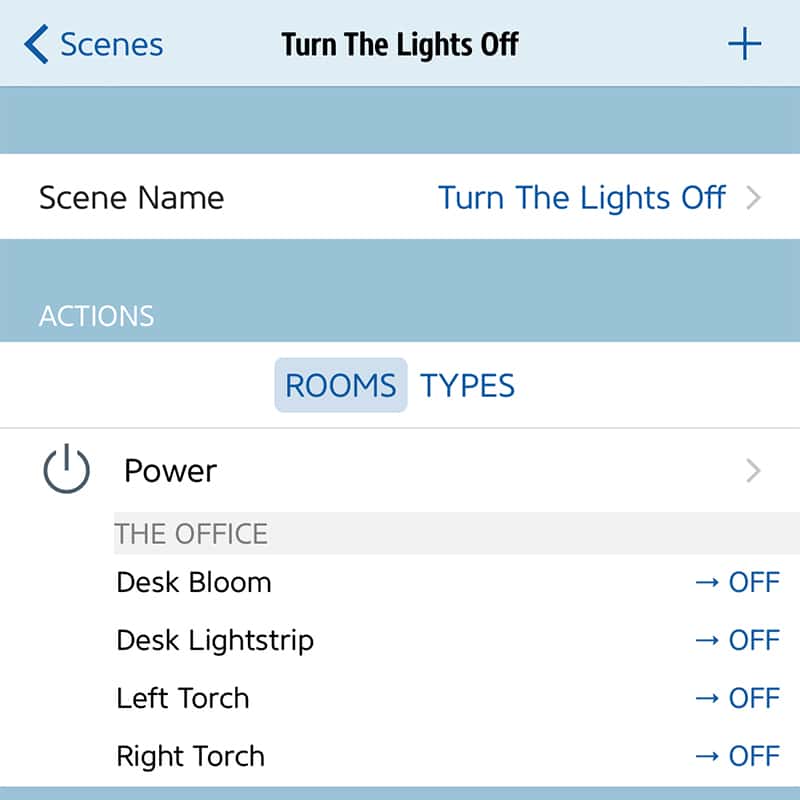
Task: Tap THE OFFICE room header
Action: 192,533
